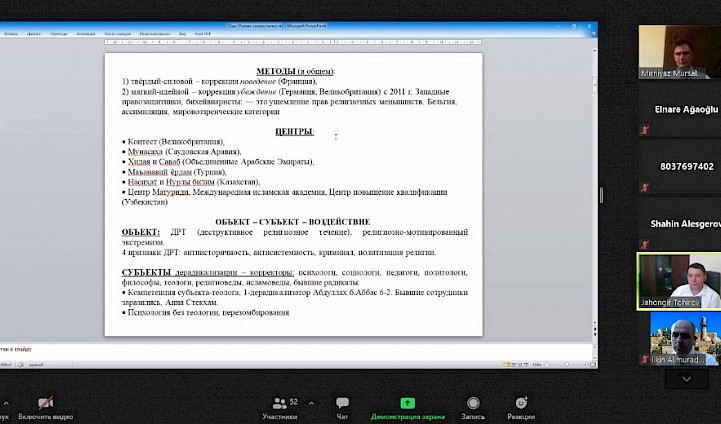Viewport: 721px width, 424px height.
Task: Click the heading МЕТОДЫ (в общем) on the slide
Action: 296,71
